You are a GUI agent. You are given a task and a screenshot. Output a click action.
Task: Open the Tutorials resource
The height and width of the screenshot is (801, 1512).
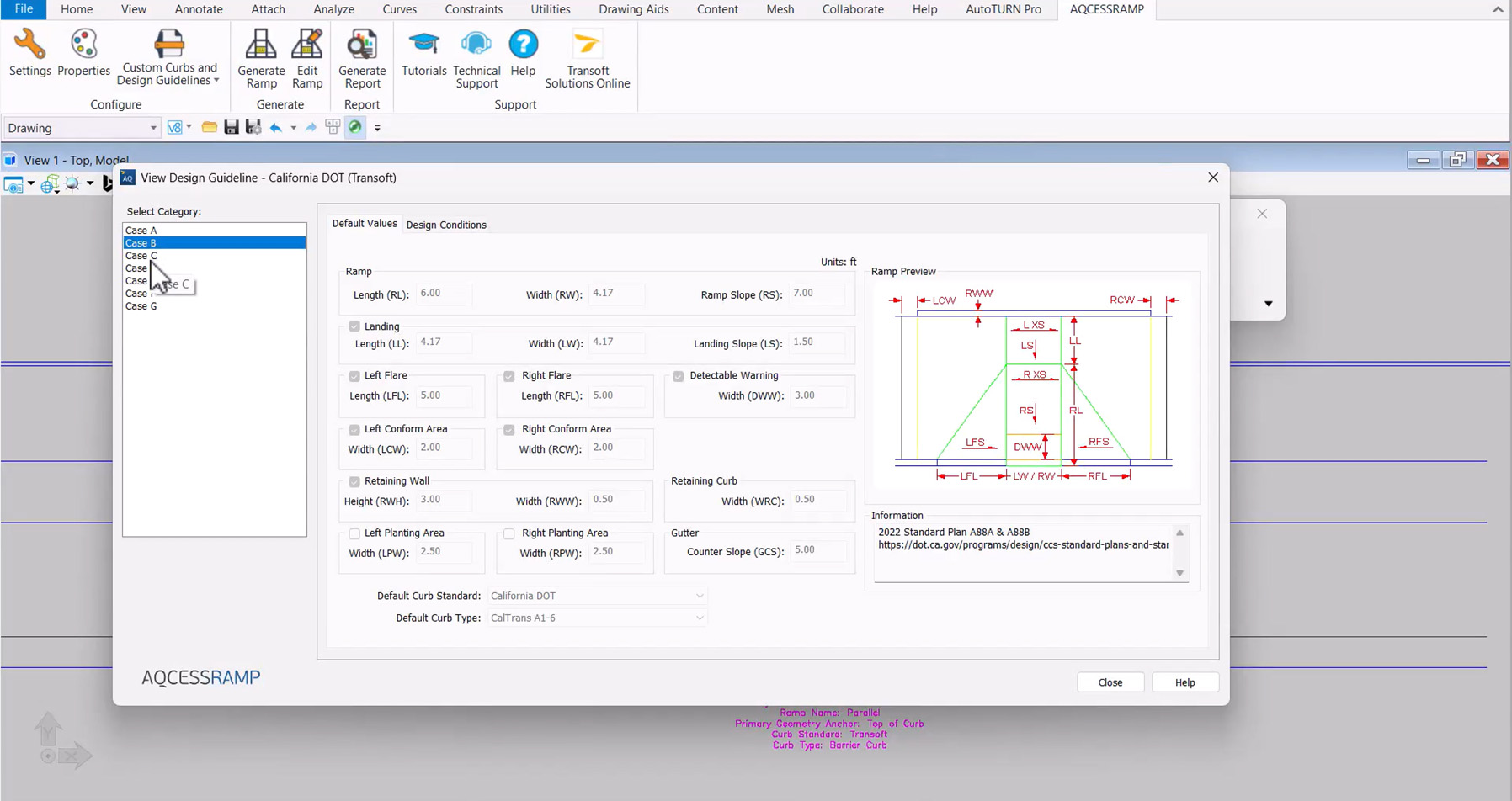(x=423, y=53)
